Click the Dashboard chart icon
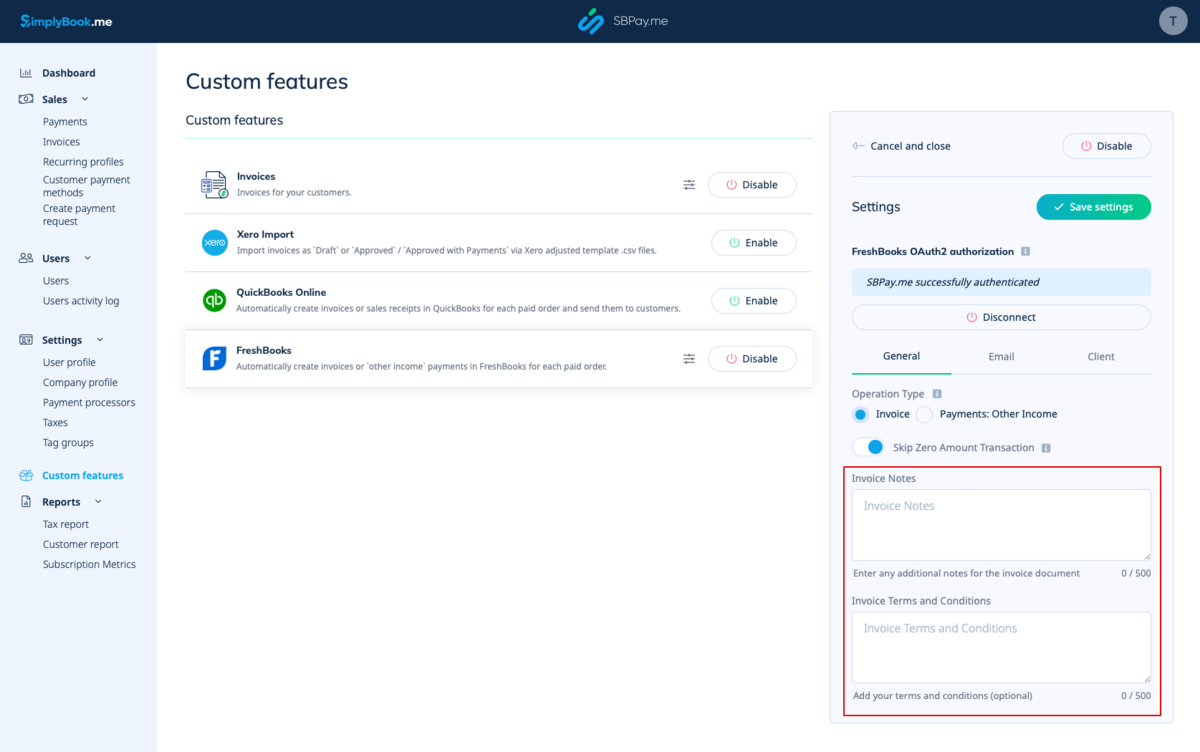The width and height of the screenshot is (1200, 752). (26, 73)
